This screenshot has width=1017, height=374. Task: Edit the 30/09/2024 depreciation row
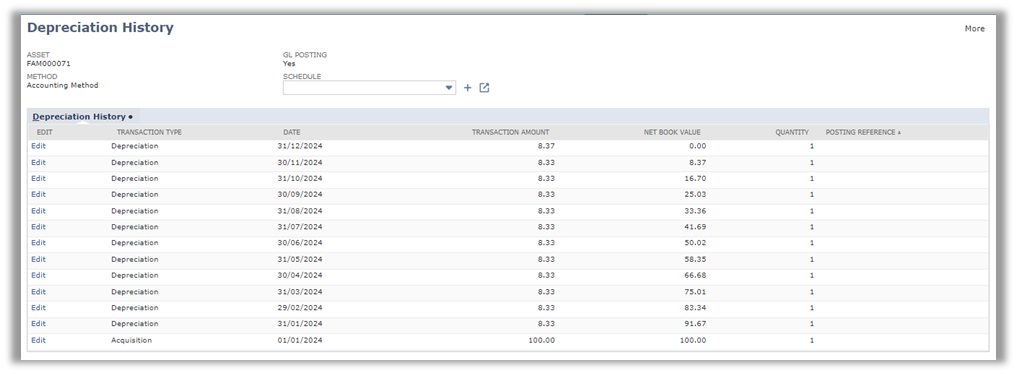tap(38, 194)
